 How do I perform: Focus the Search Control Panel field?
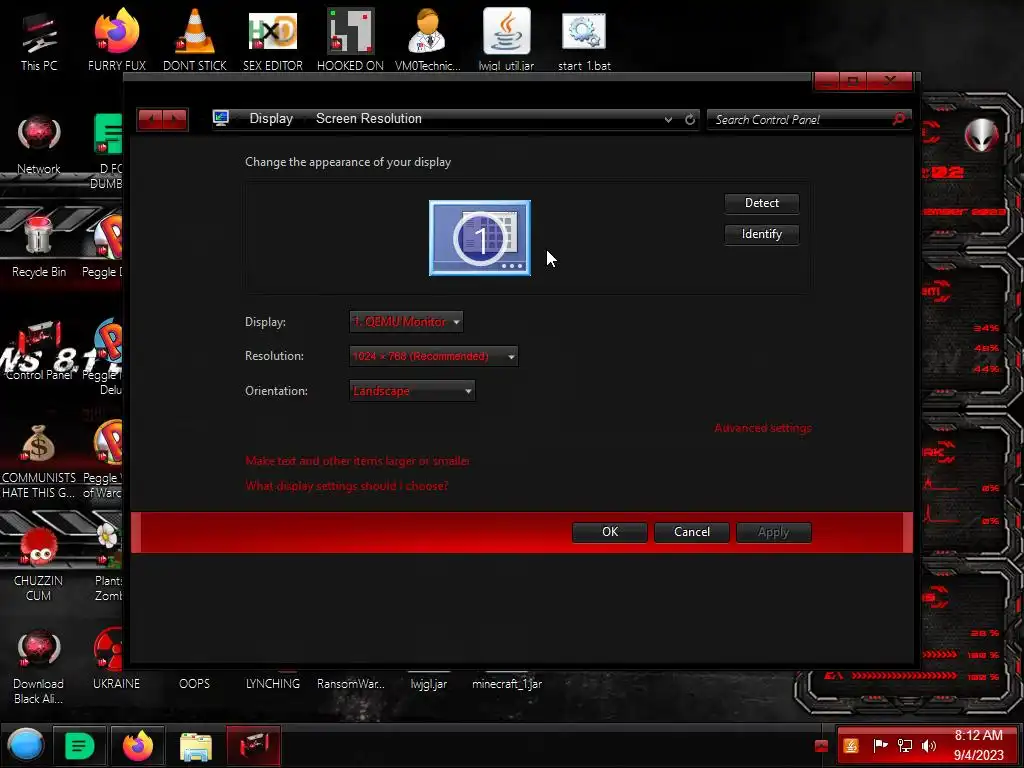[801, 120]
